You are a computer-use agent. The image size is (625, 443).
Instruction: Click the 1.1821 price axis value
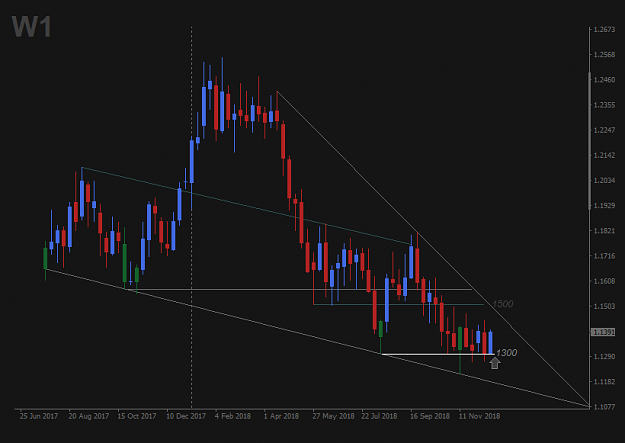click(x=604, y=231)
